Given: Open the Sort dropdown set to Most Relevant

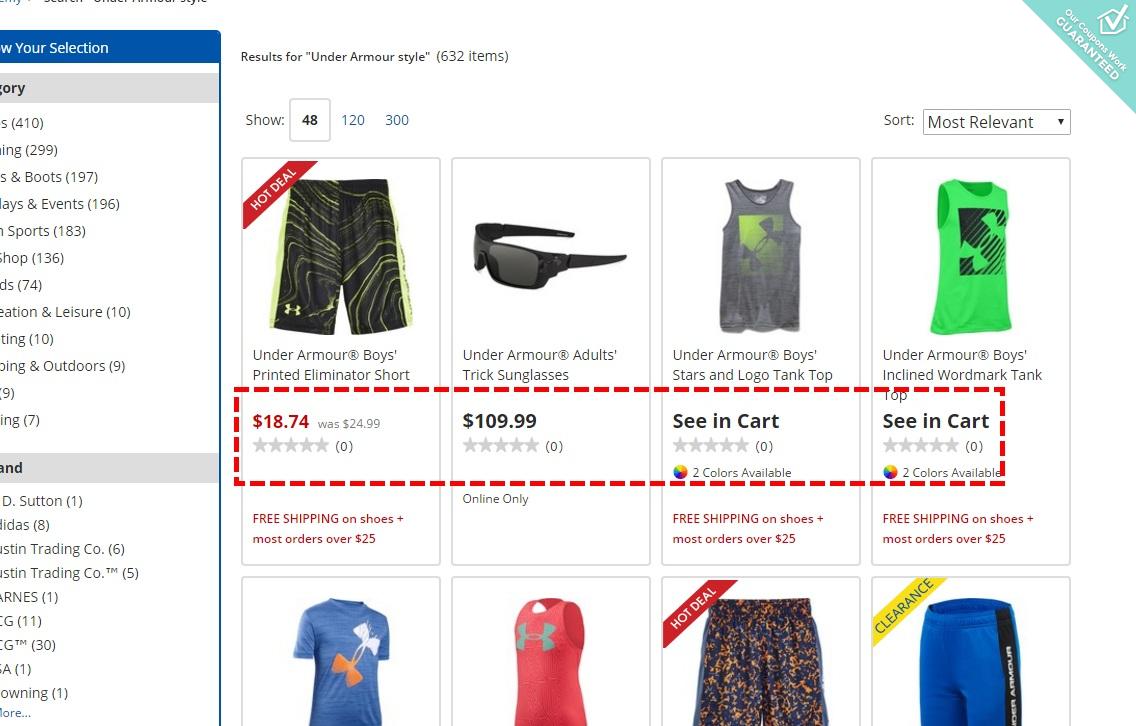Looking at the screenshot, I should coord(996,122).
